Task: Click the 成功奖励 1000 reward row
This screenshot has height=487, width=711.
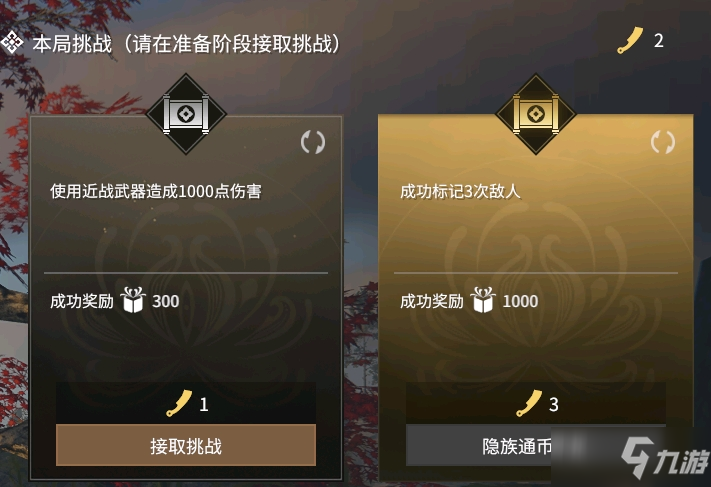Action: coord(469,300)
